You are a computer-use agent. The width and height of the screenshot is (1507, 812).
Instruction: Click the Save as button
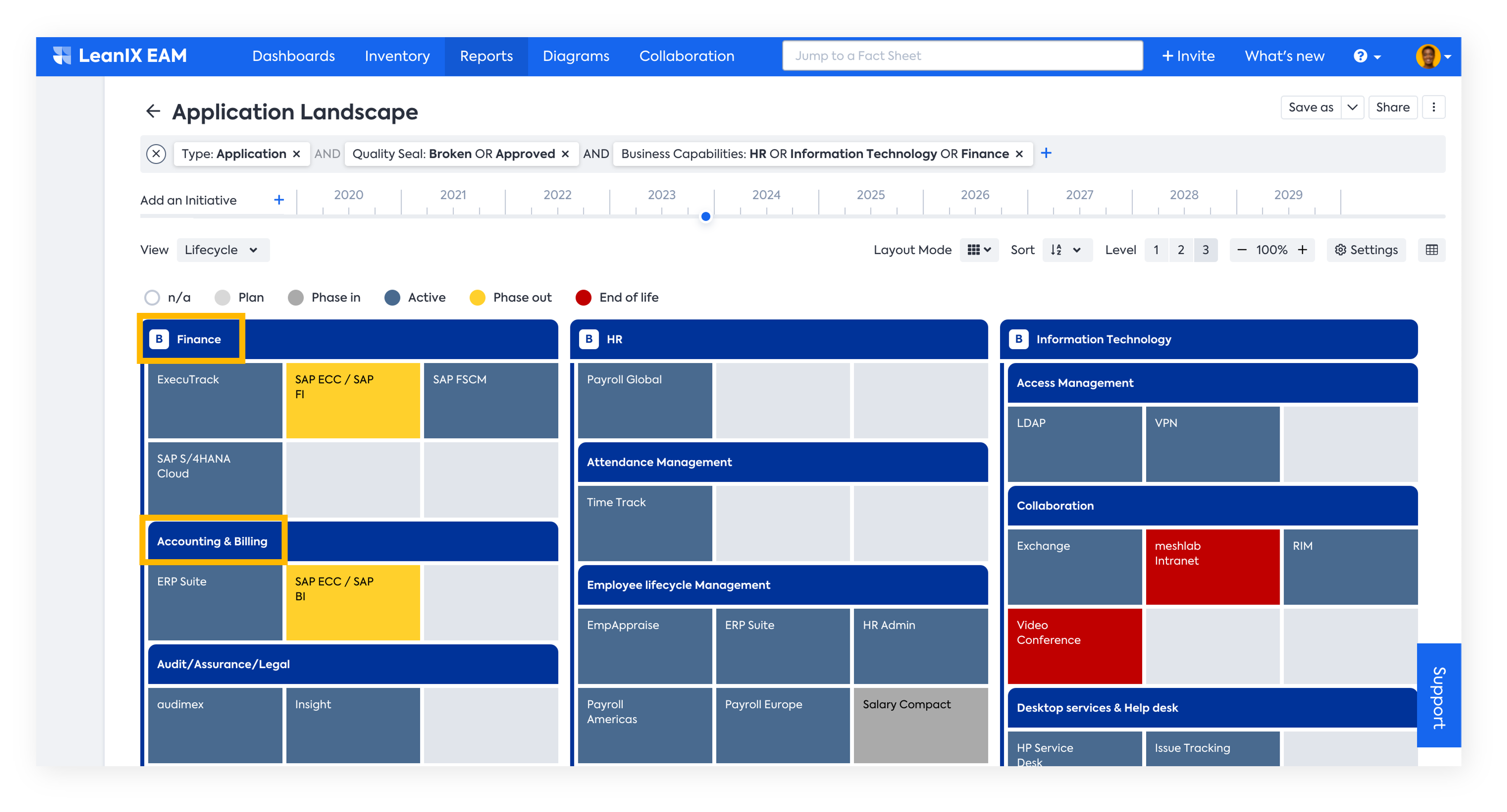click(x=1310, y=107)
